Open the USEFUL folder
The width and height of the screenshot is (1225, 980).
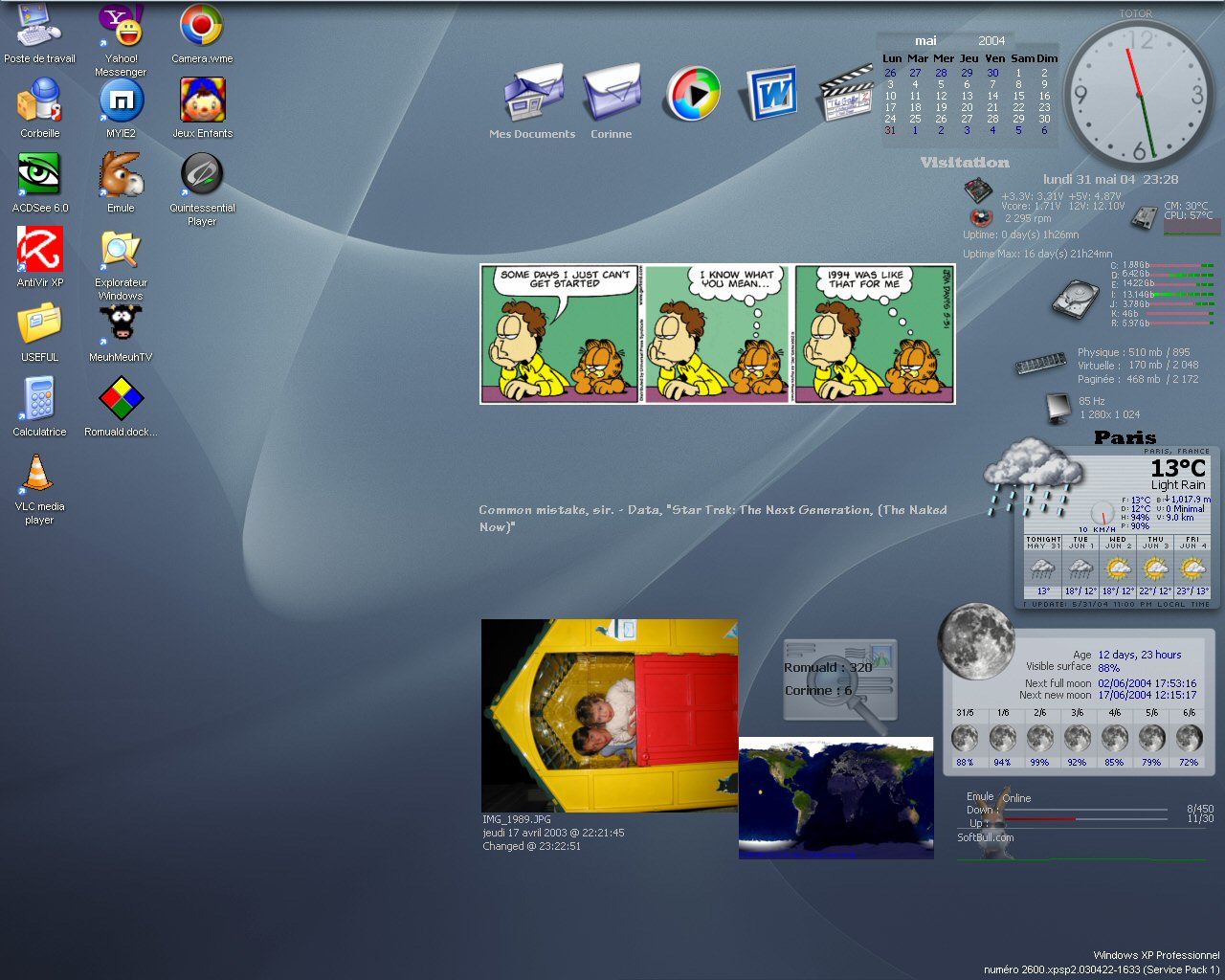pyautogui.click(x=39, y=332)
